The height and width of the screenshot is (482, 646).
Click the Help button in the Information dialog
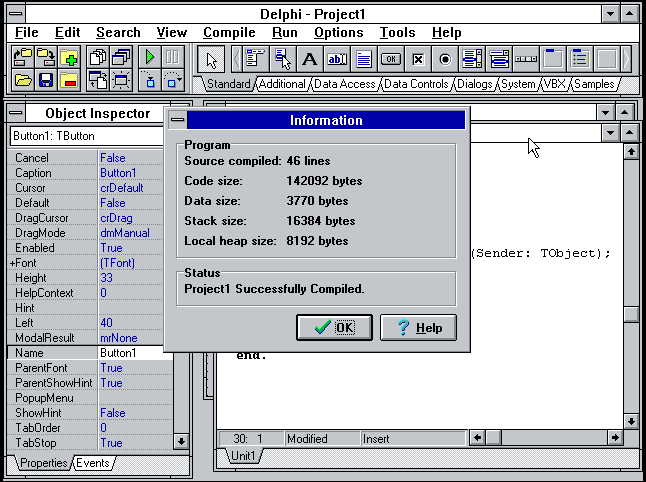click(x=418, y=327)
